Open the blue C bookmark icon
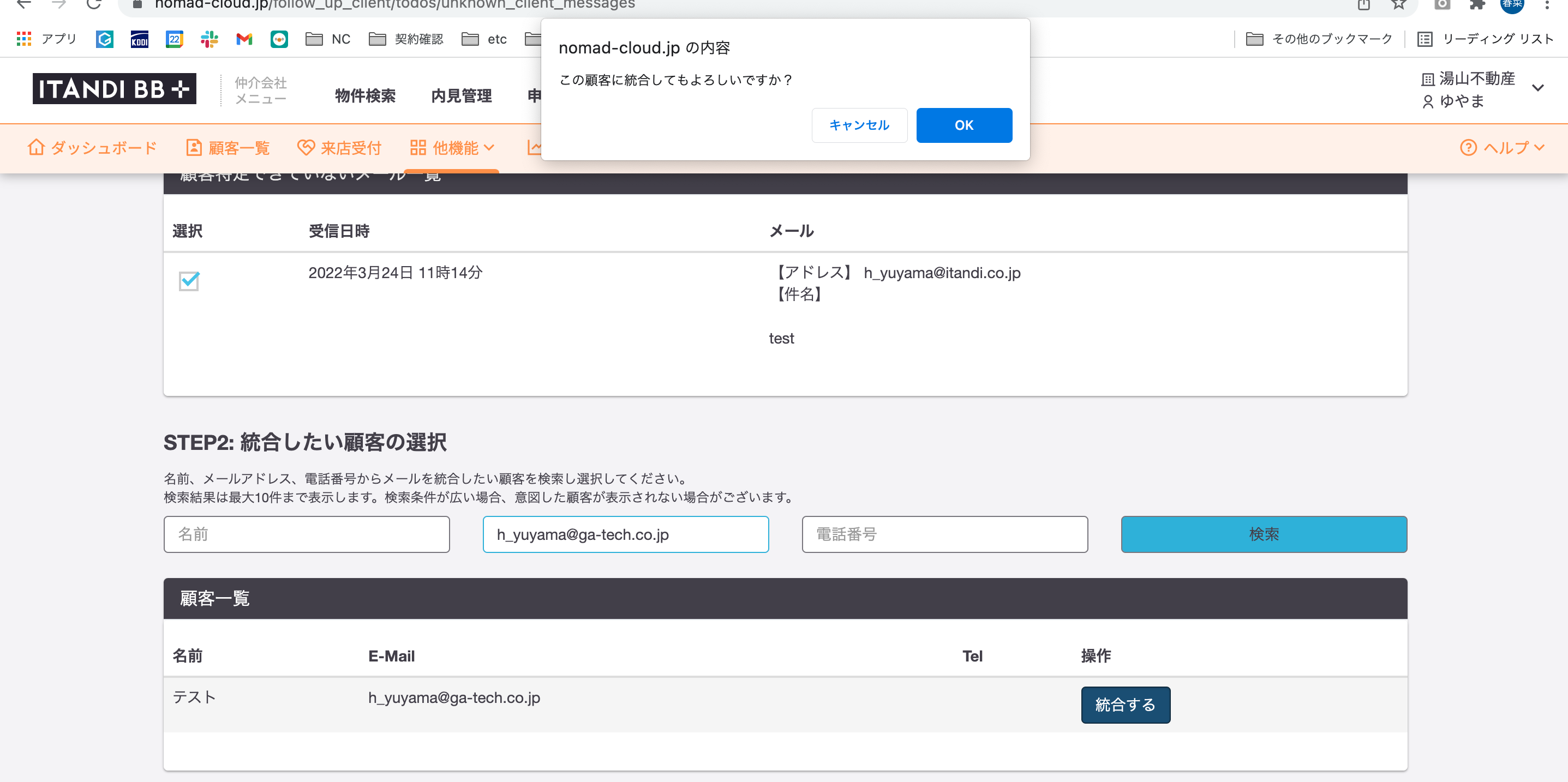 click(105, 39)
